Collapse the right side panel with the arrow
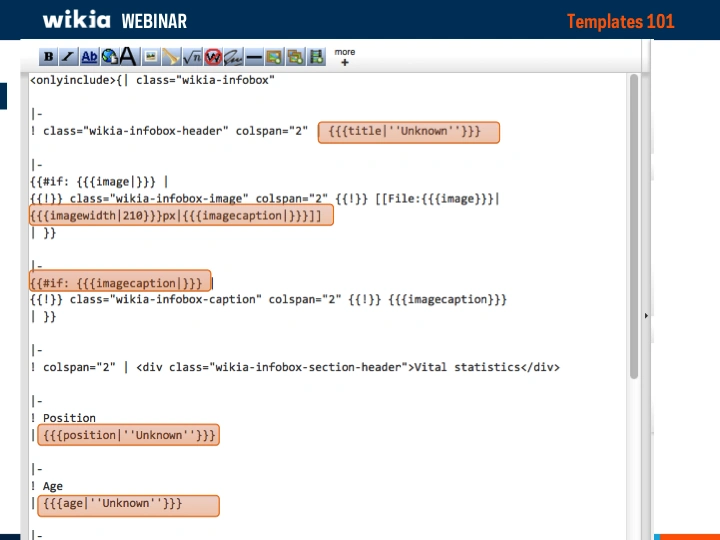The height and width of the screenshot is (540, 720). (x=645, y=316)
